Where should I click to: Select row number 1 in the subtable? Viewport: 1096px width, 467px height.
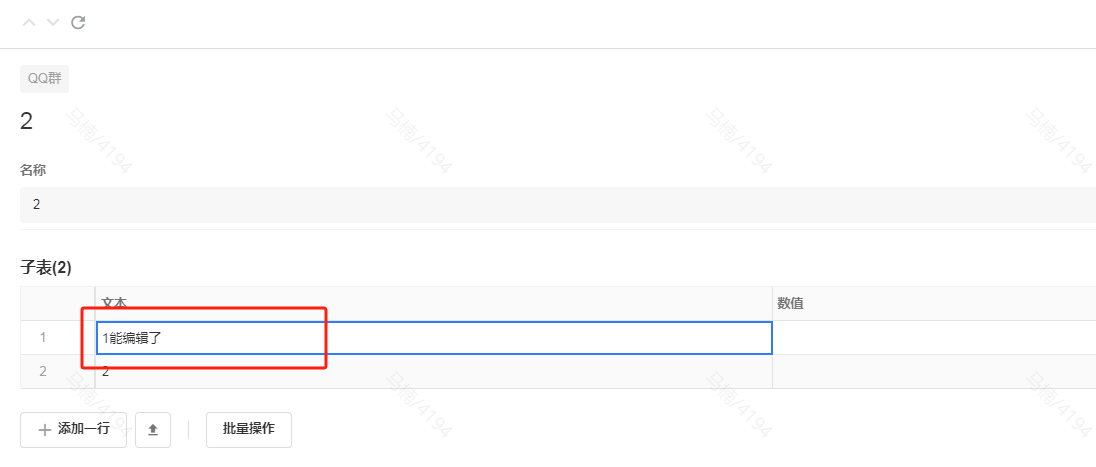[43, 337]
